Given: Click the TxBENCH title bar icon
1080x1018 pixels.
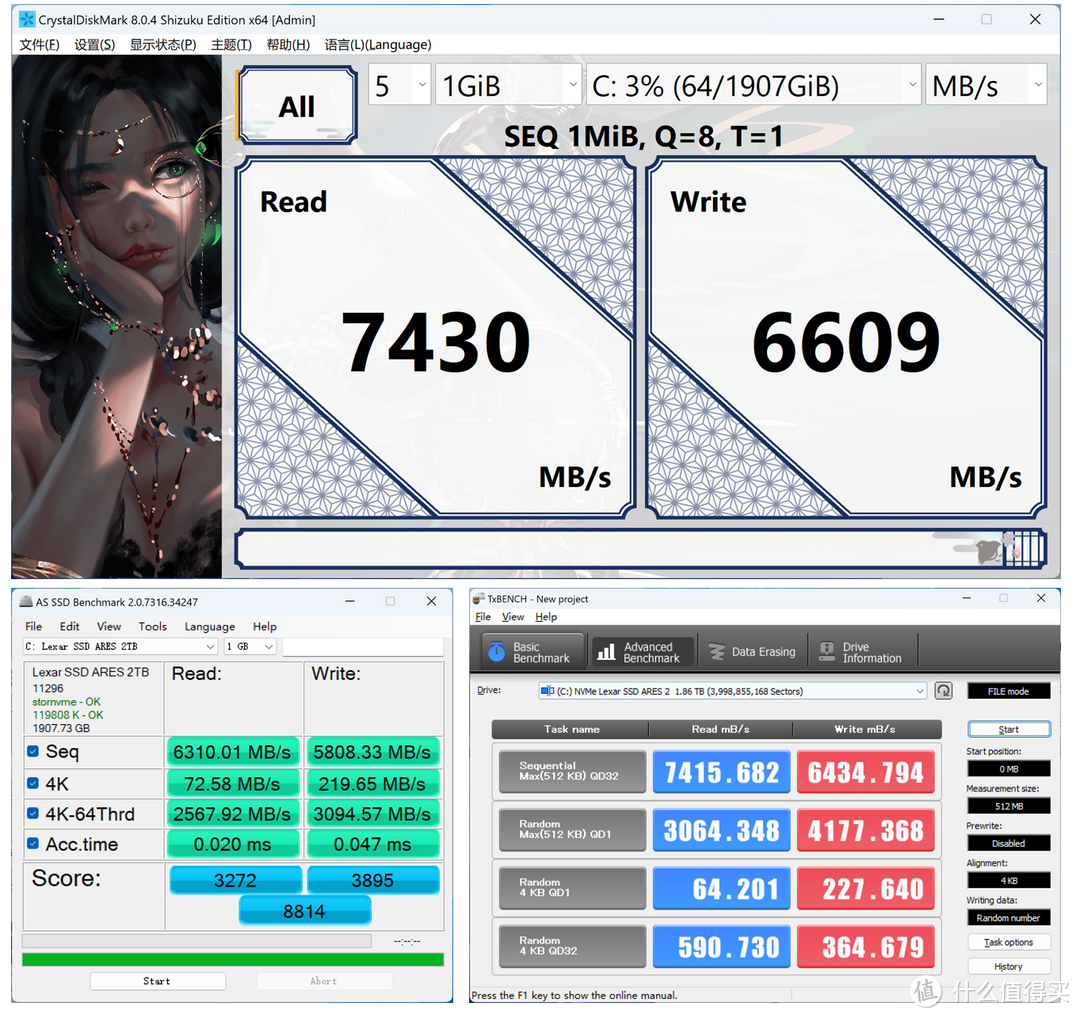Looking at the screenshot, I should [x=479, y=599].
